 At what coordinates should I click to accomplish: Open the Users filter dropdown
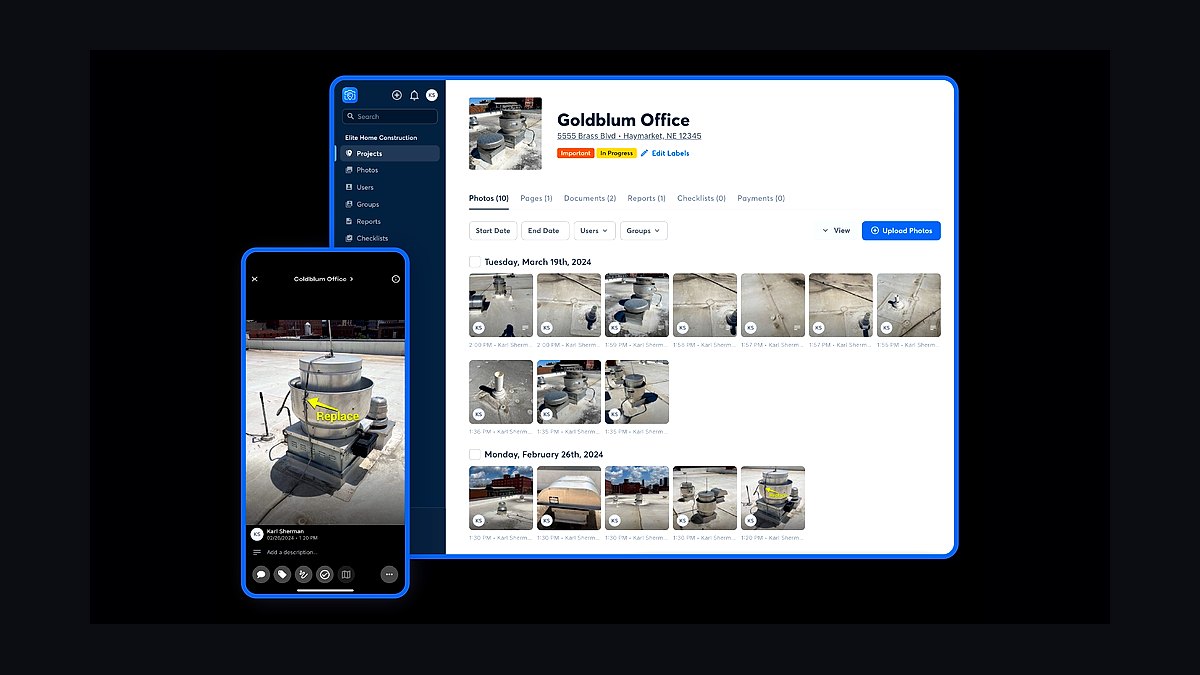coord(594,231)
